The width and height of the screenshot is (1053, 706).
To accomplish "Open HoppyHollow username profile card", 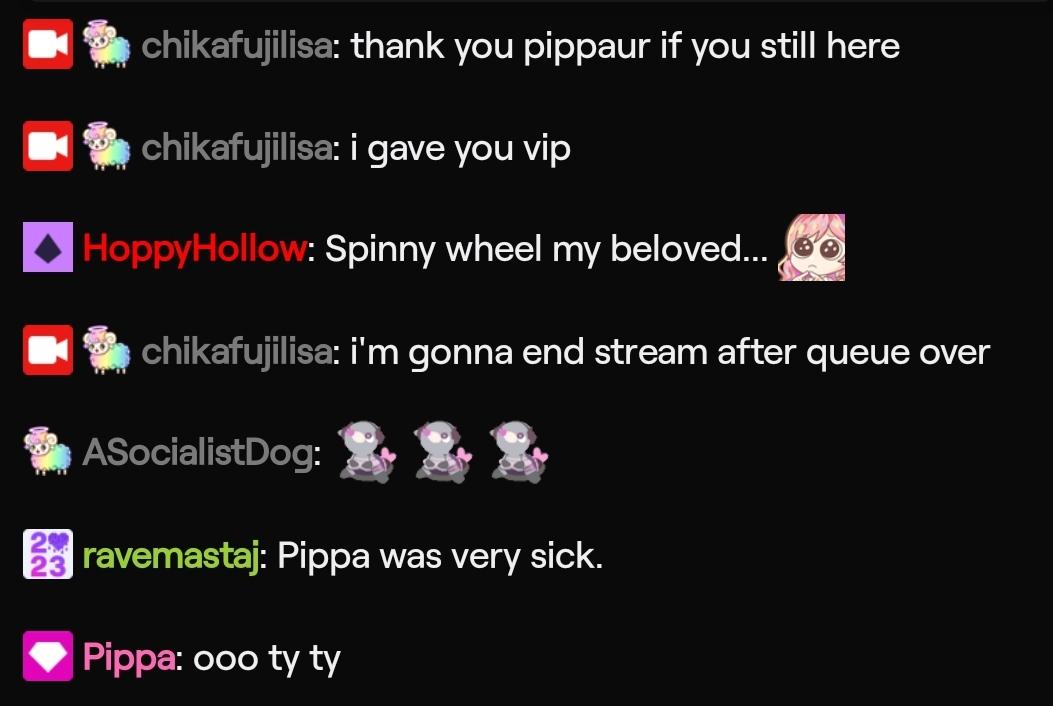I will 195,249.
